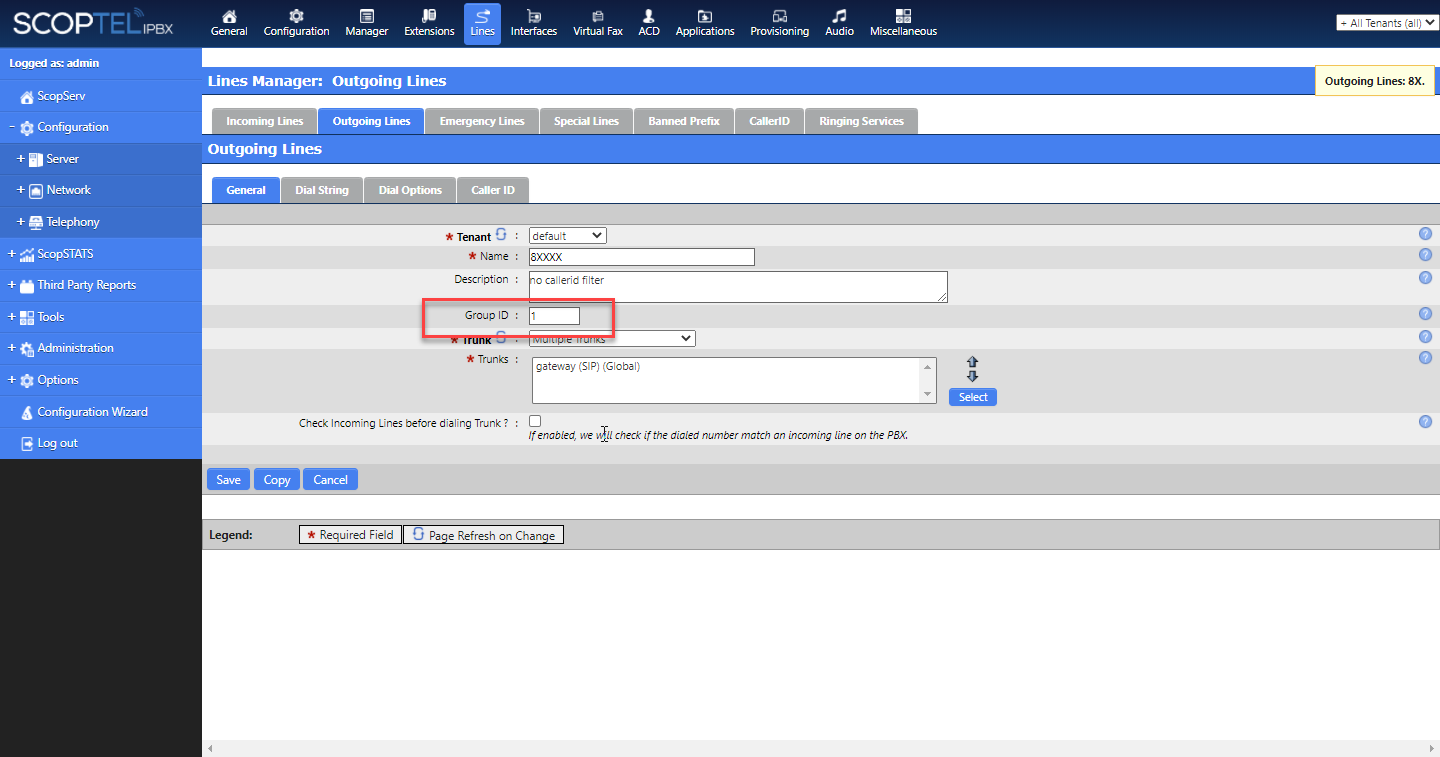Click the Copy button
Screen dimensions: 1440x757
pyautogui.click(x=277, y=480)
